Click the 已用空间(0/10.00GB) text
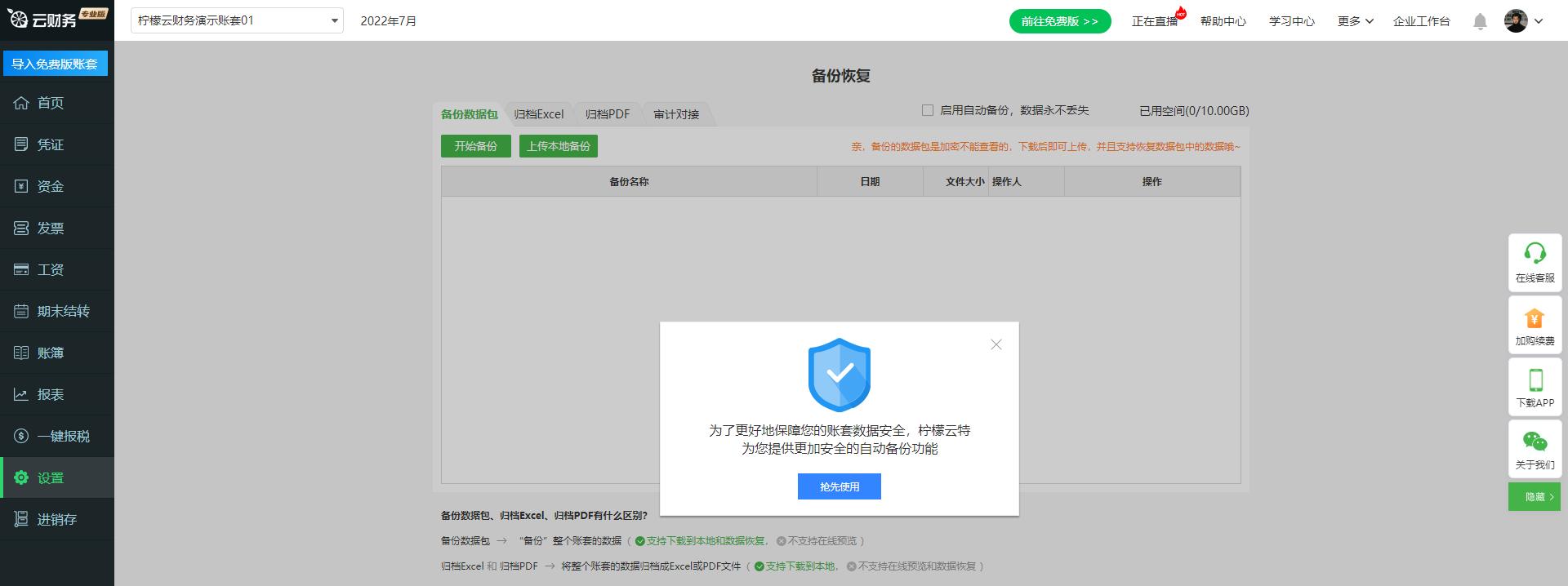The image size is (1568, 586). click(1194, 110)
